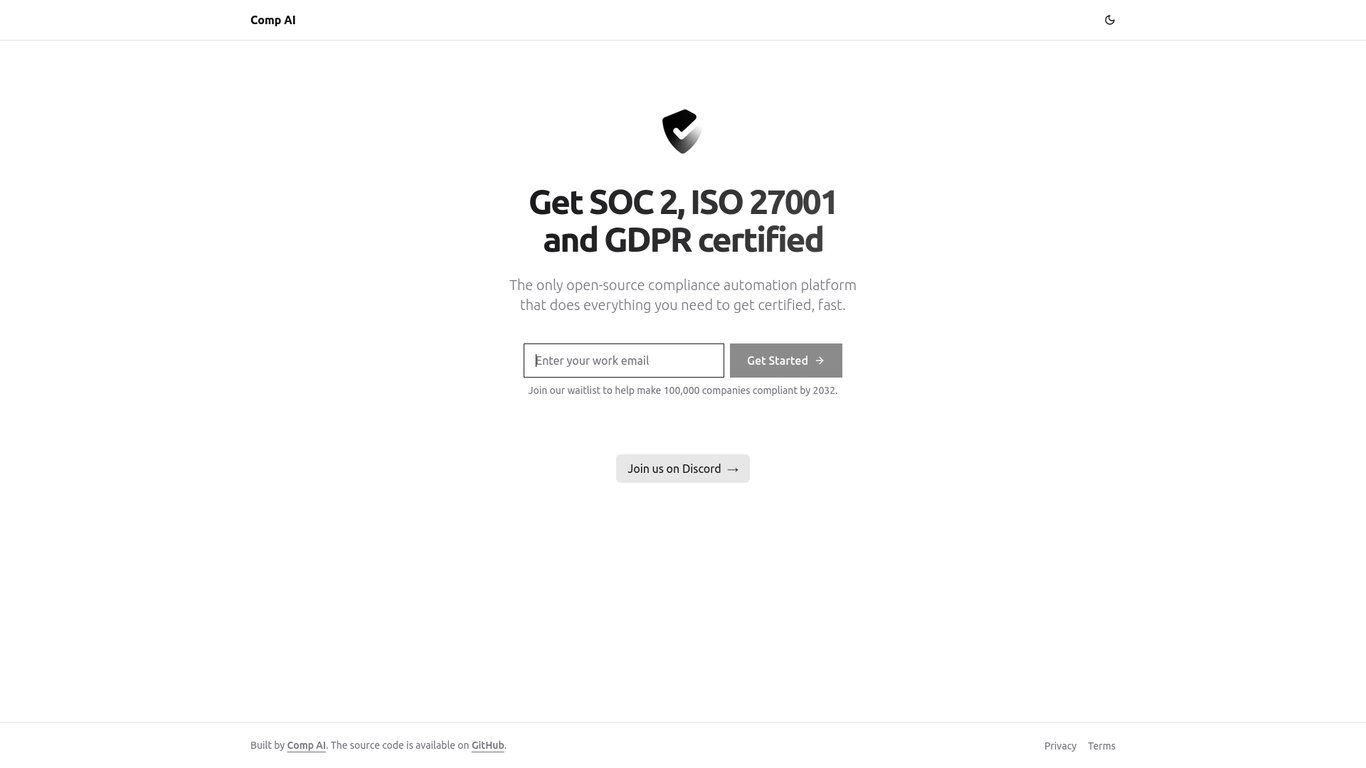Click the open-source compliance automation subtitle line
Viewport: 1366px width, 768px height.
click(x=683, y=285)
